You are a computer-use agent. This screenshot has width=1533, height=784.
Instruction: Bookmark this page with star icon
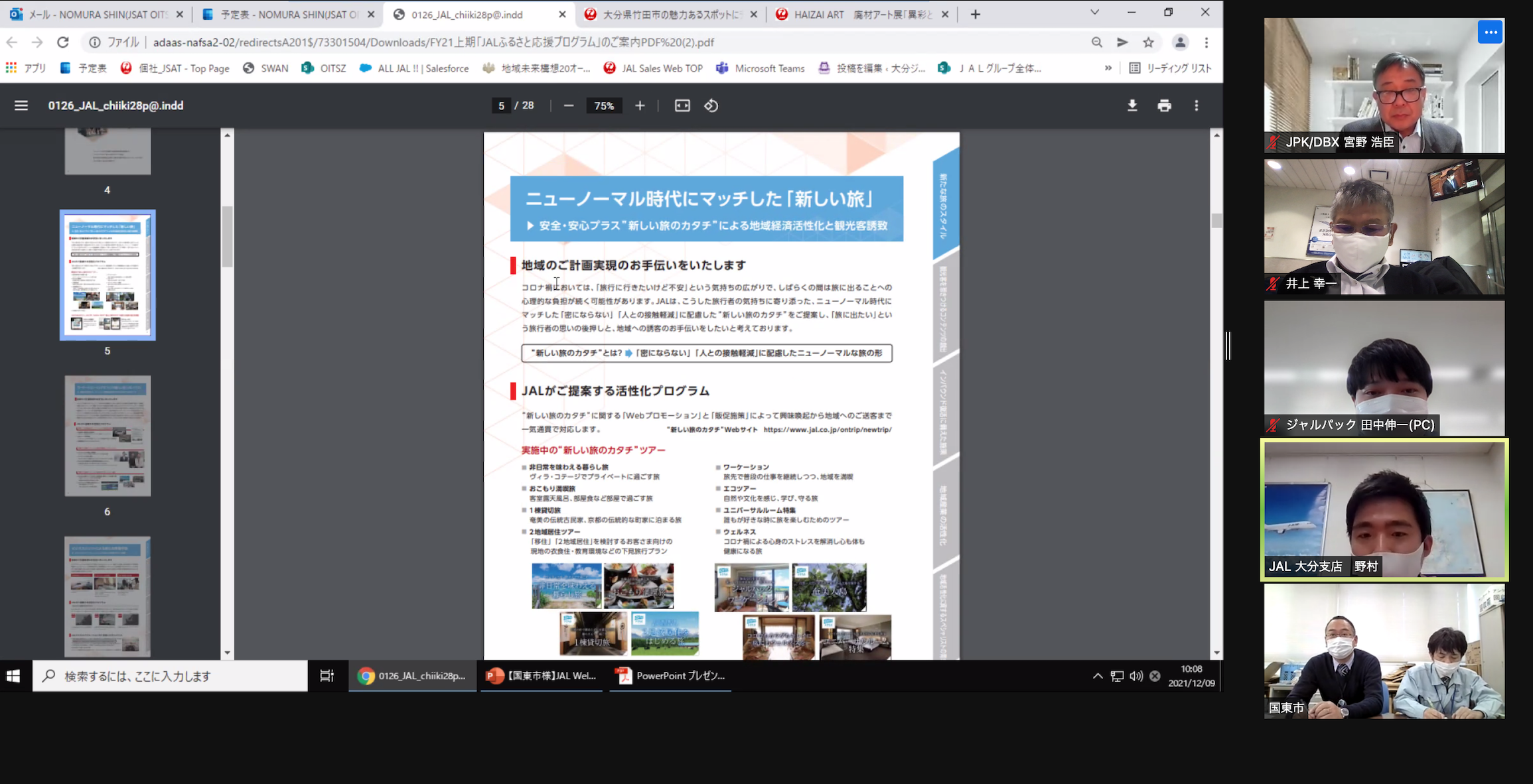[1149, 42]
